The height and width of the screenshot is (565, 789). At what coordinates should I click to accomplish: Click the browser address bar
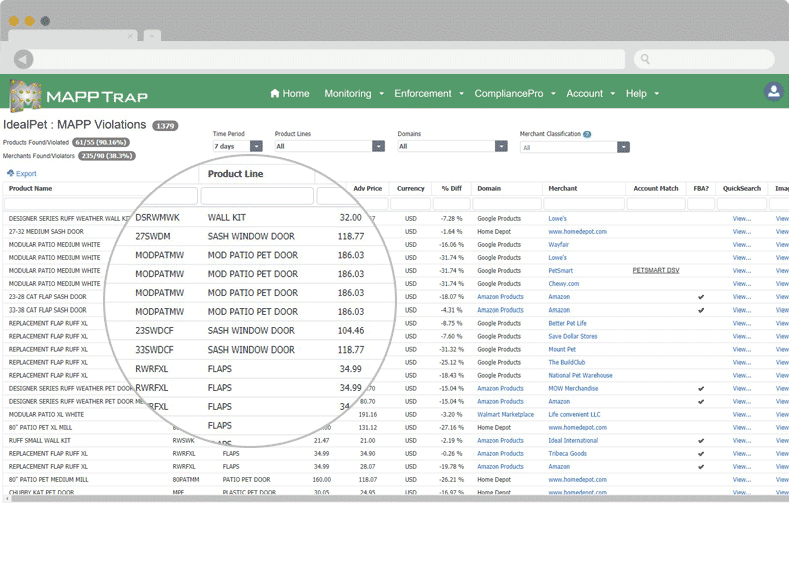[x=330, y=59]
